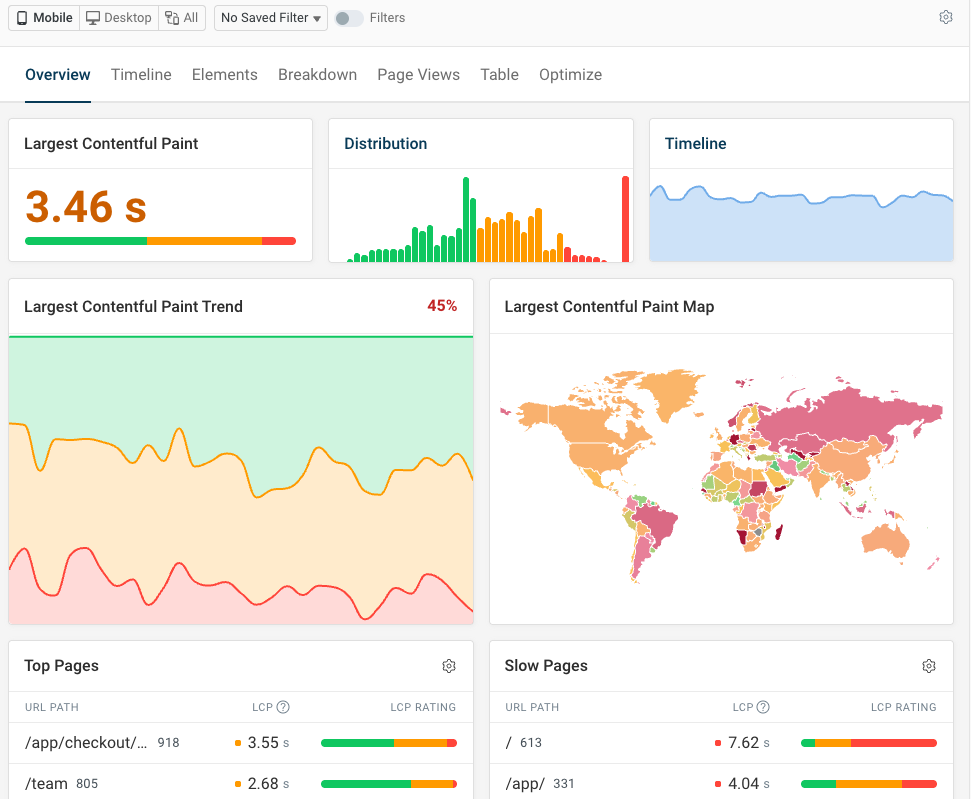Click the LCP rating bar under 3.46 s
Screen dimensions: 971x799
[x=158, y=241]
